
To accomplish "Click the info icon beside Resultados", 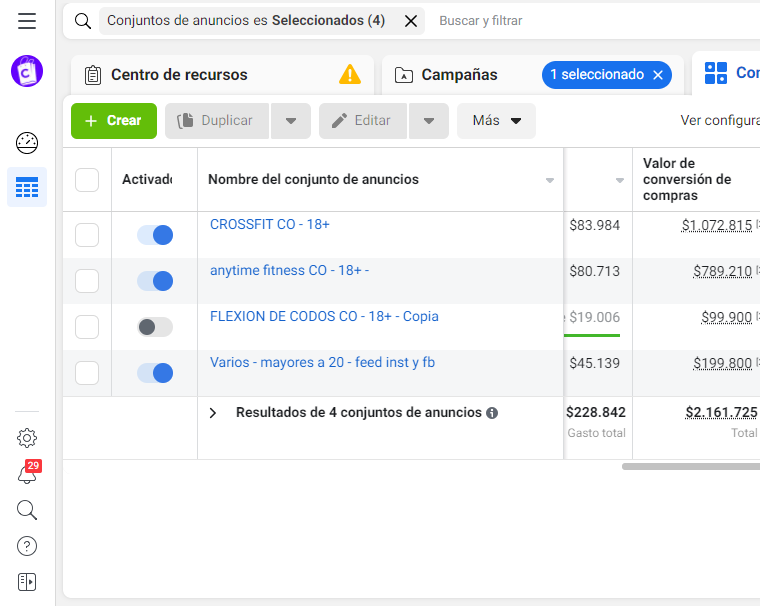I will pyautogui.click(x=492, y=413).
